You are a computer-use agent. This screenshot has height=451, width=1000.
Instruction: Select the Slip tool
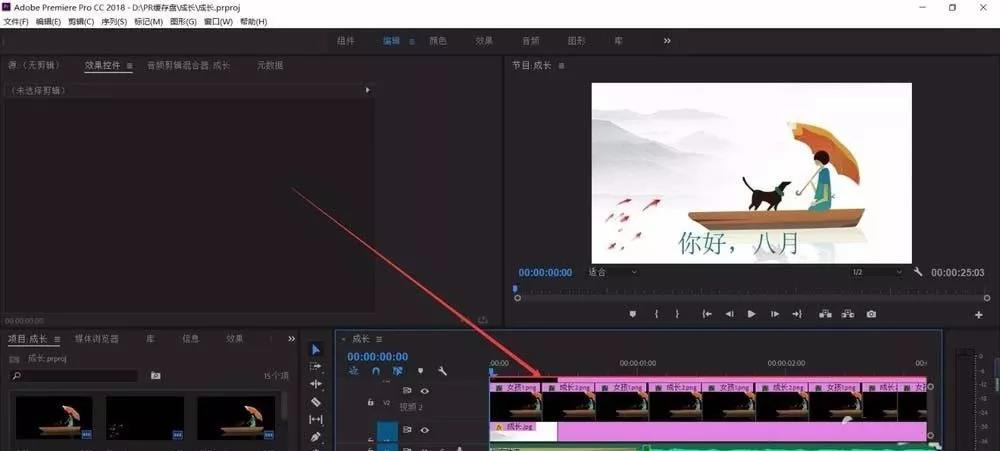tap(316, 419)
